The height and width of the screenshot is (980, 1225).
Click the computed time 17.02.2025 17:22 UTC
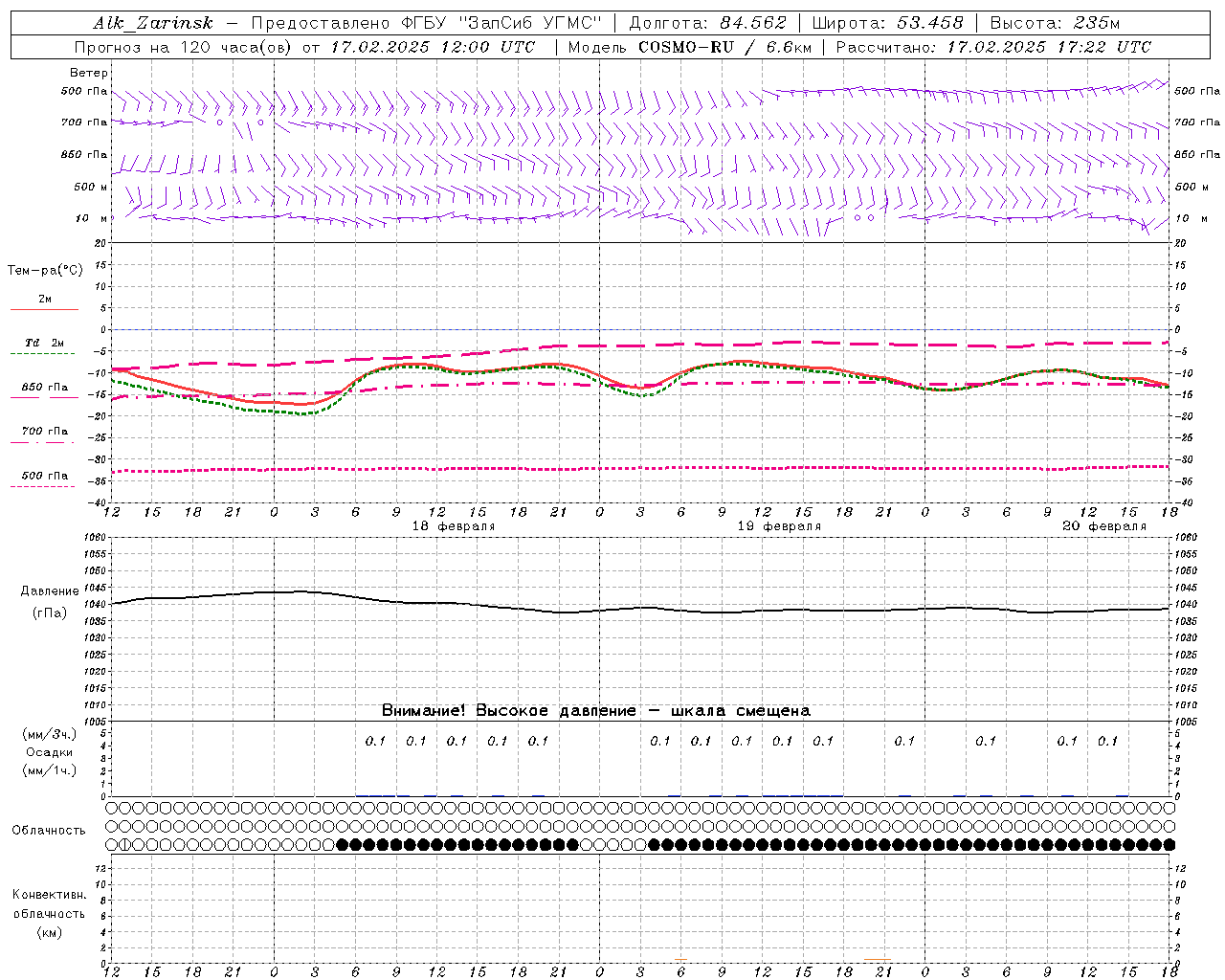pyautogui.click(x=1049, y=47)
